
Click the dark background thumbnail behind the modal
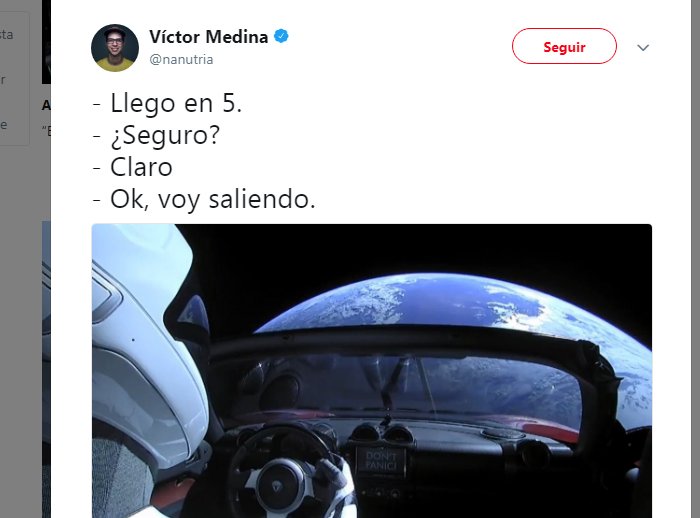point(46,42)
